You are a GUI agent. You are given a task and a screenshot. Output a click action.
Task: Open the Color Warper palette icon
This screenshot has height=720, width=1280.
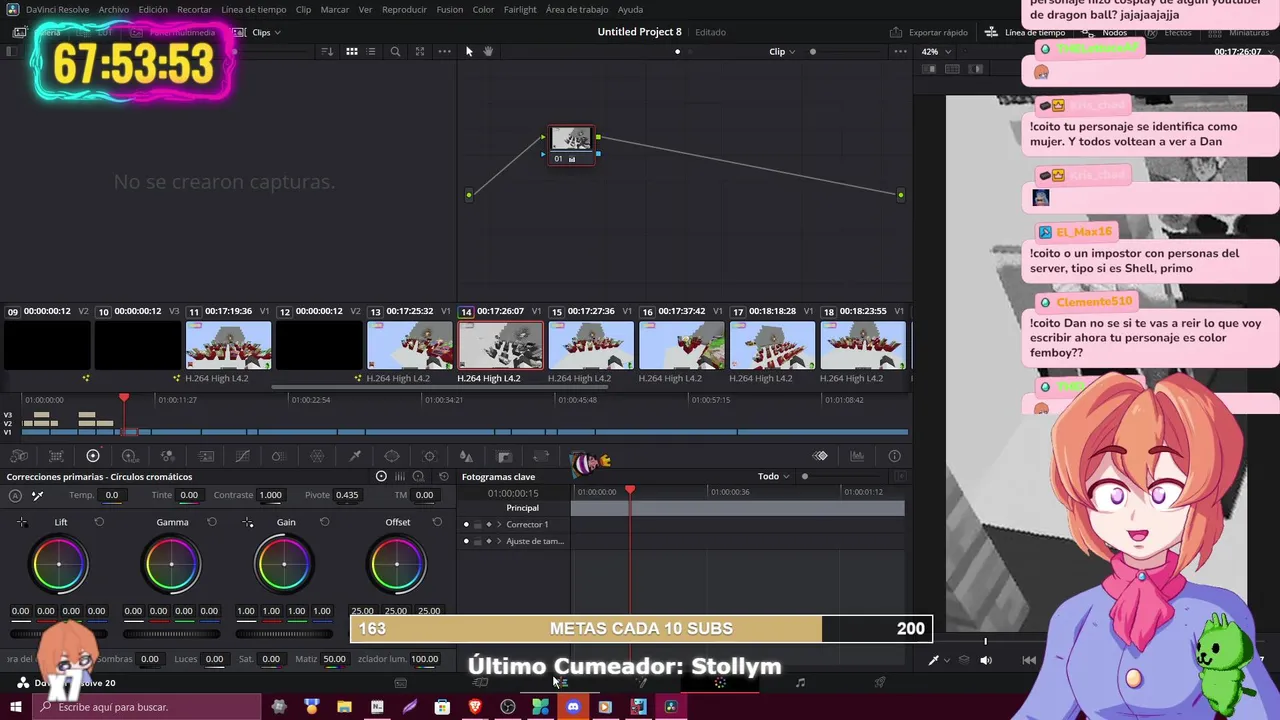[317, 456]
